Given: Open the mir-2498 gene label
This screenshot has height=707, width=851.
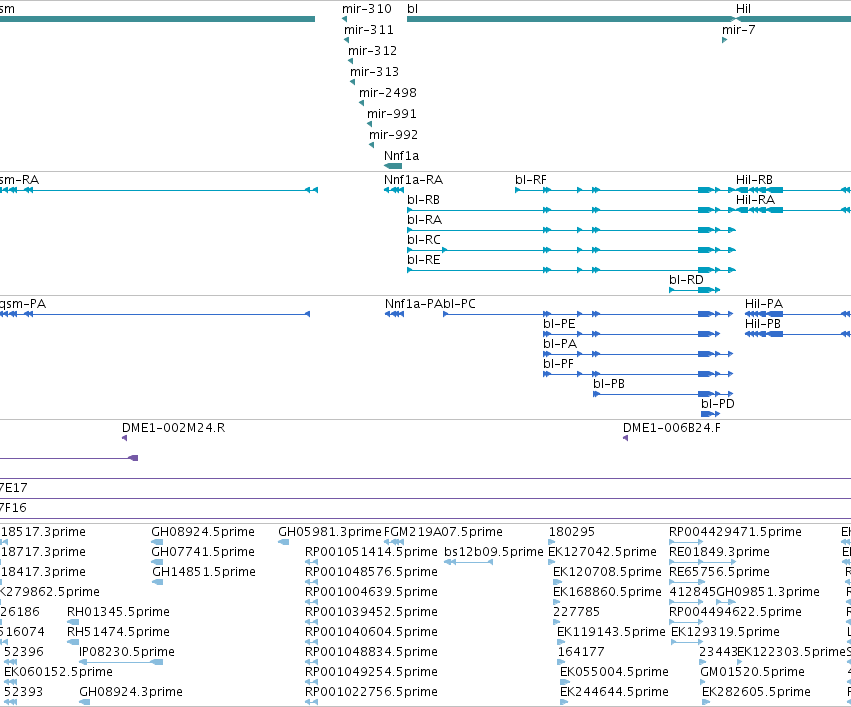Looking at the screenshot, I should point(388,93).
